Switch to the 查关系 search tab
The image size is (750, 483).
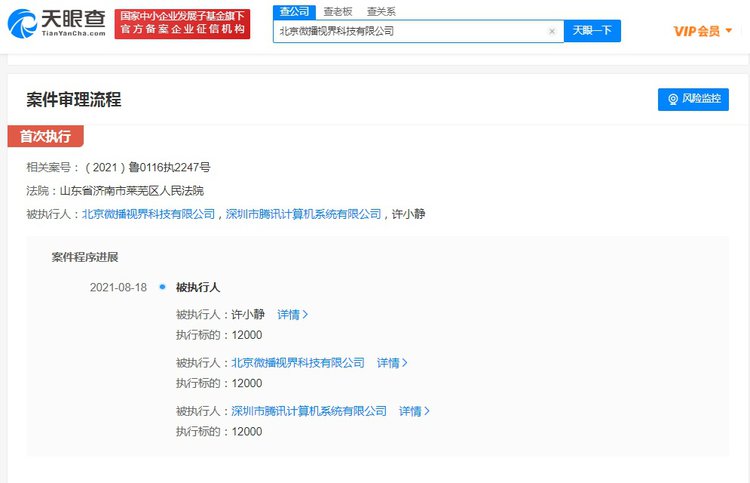pos(381,12)
